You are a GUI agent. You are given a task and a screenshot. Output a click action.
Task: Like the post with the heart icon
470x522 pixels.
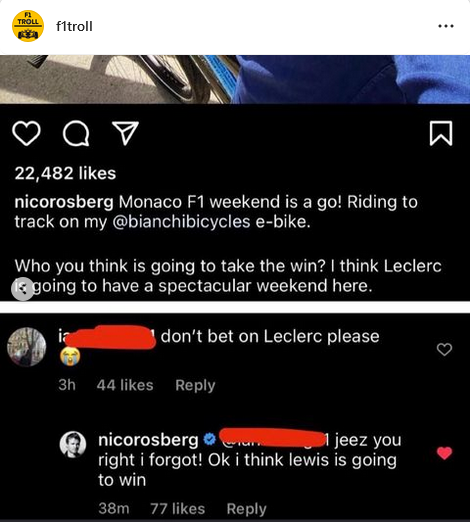pyautogui.click(x=26, y=133)
